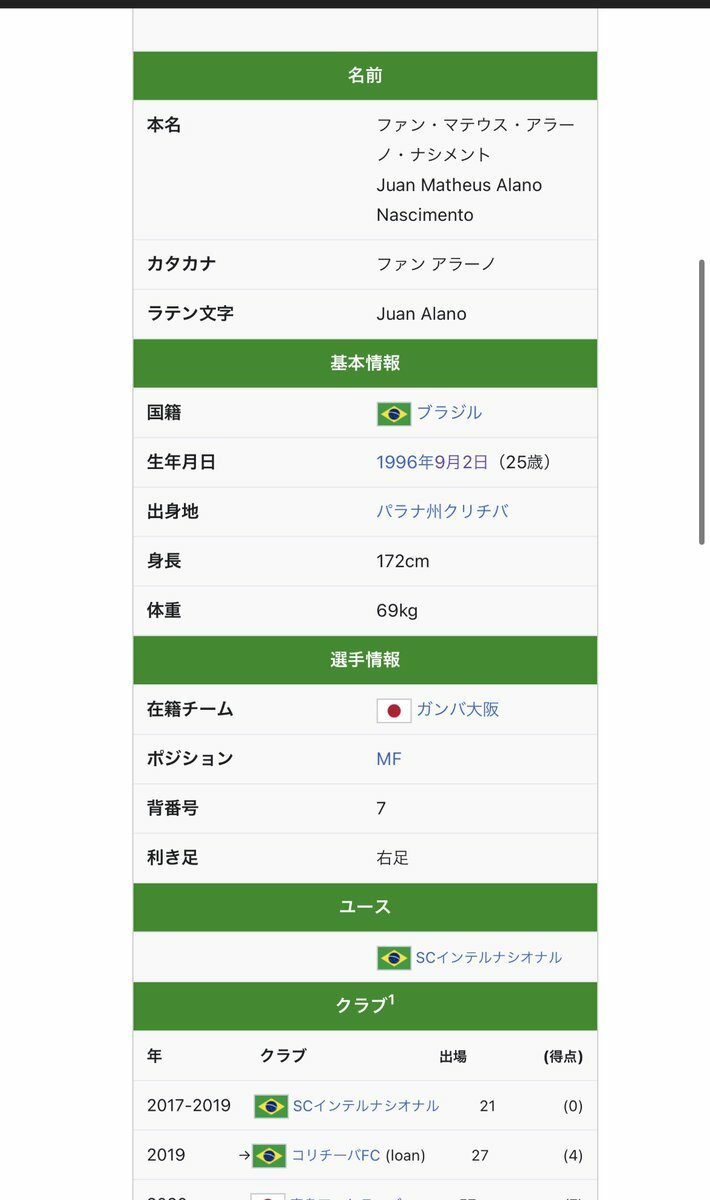Click the 名前 section header
Screen dimensions: 710x1200
coord(365,76)
